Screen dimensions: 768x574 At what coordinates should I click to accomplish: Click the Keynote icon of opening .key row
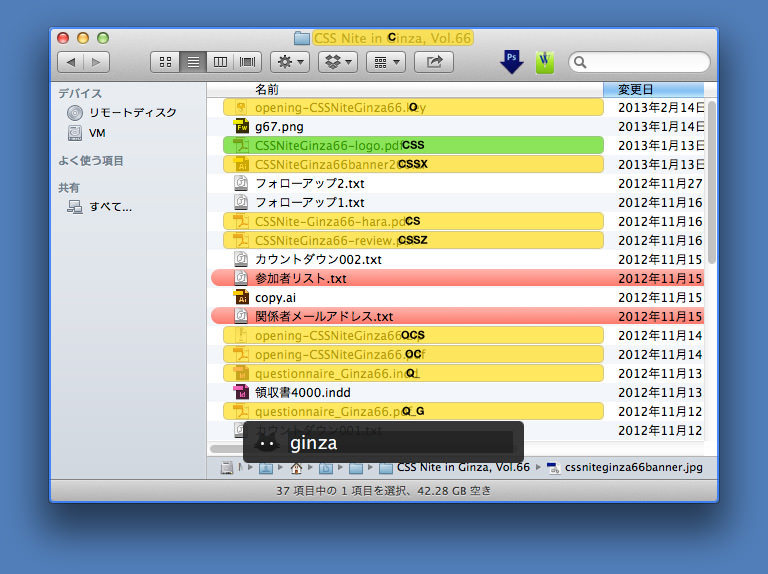[240, 107]
